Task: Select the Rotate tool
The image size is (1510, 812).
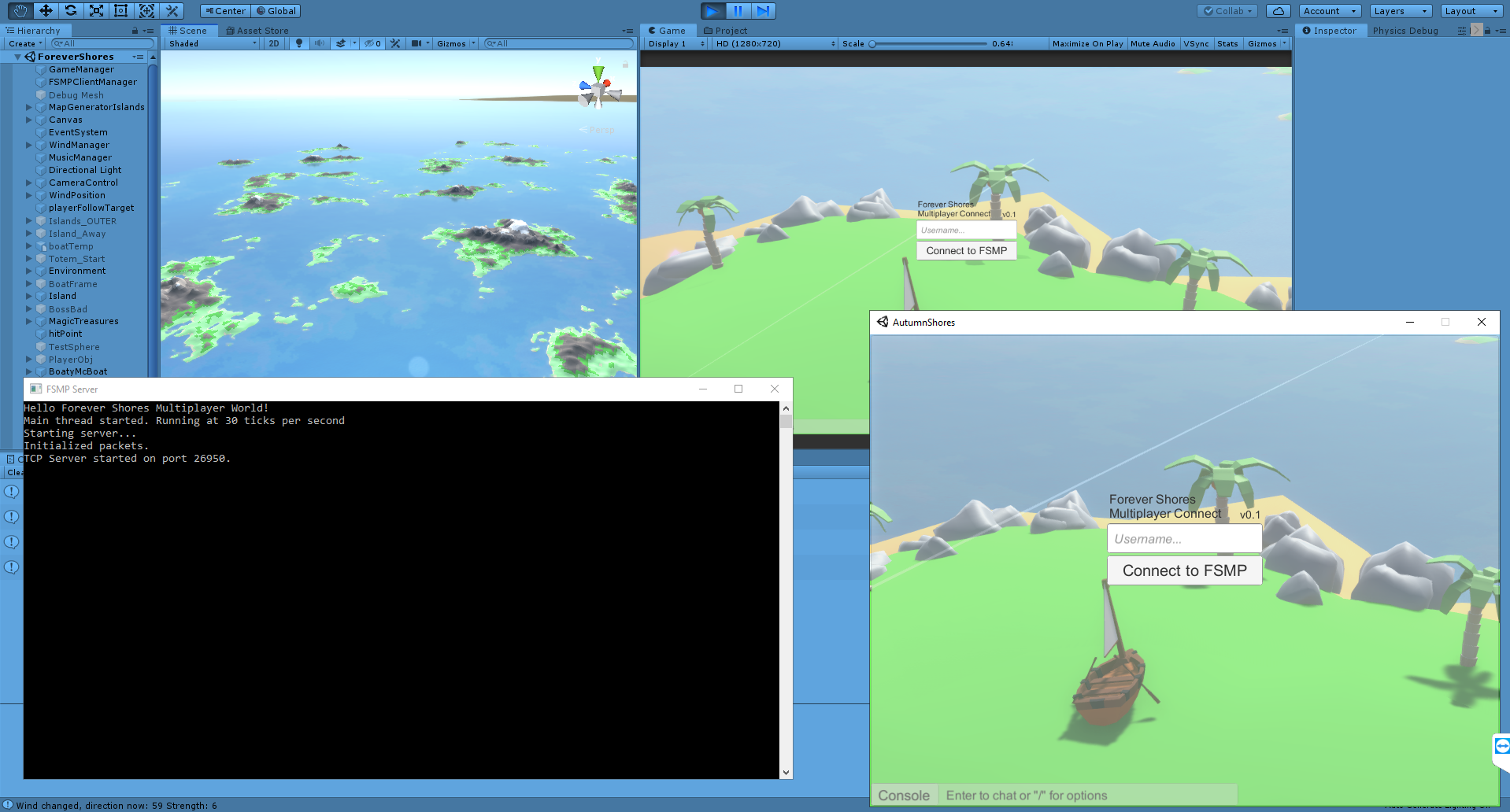Action: pos(71,10)
